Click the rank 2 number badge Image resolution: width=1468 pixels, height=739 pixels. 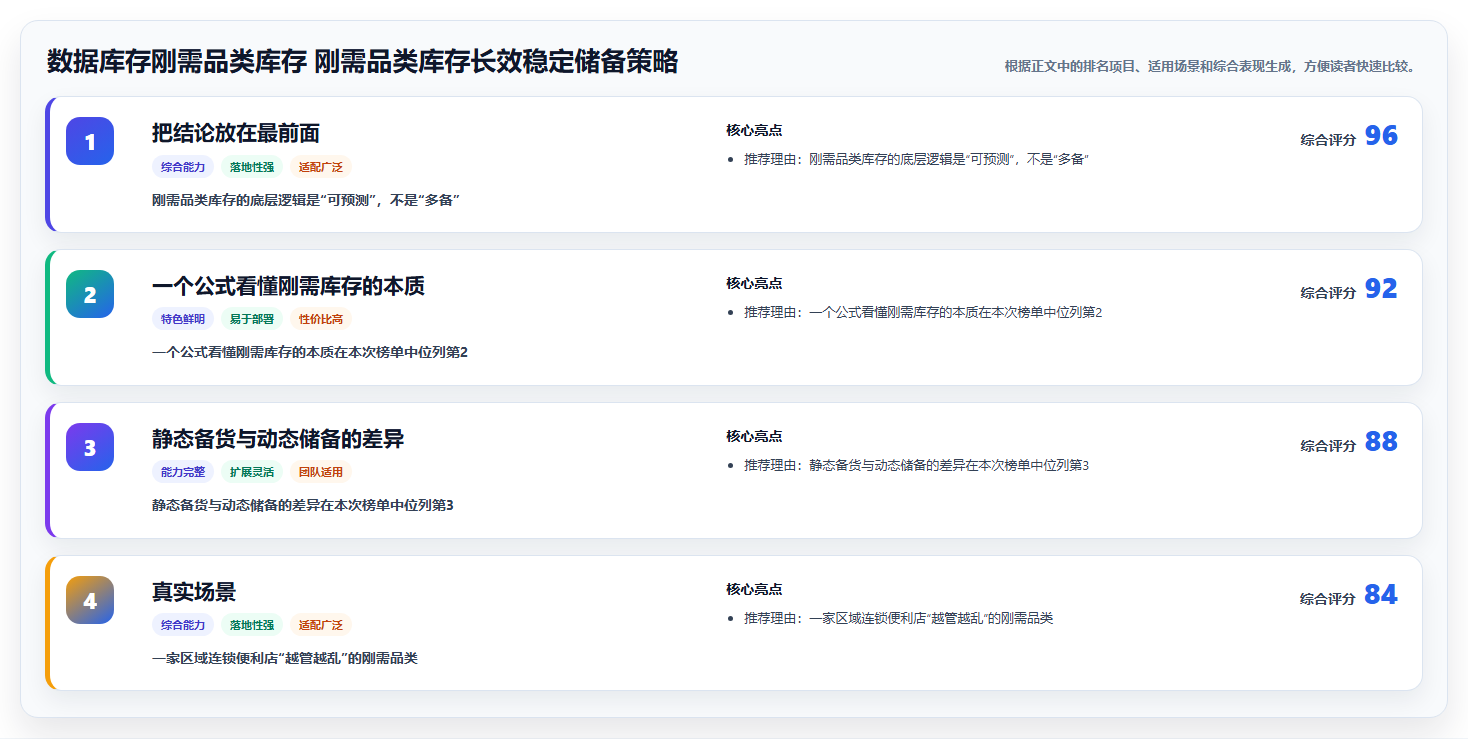click(x=90, y=294)
